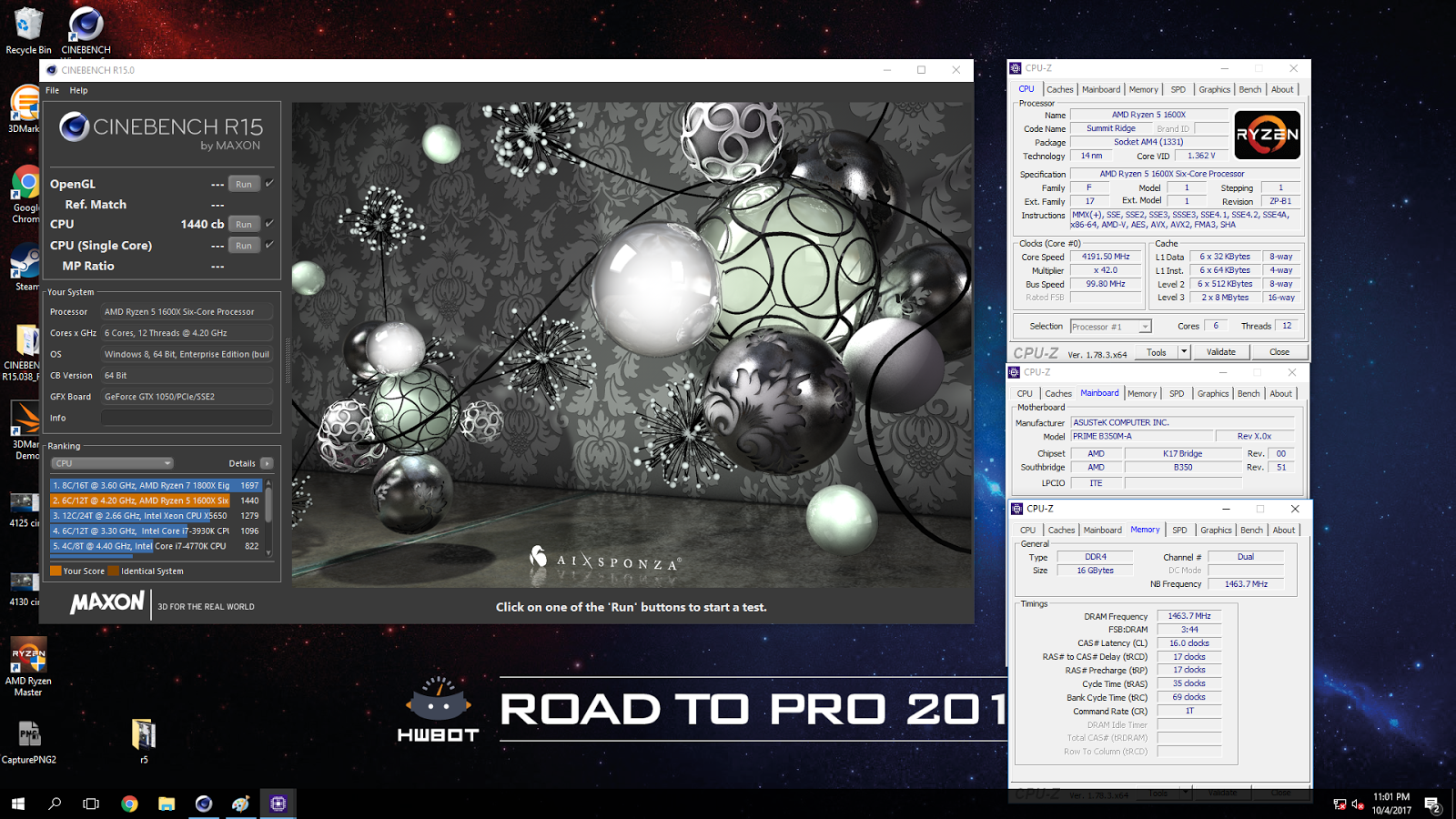Select the Core i7-4770K ranking entry
Image resolution: width=1456 pixels, height=819 pixels.
click(156, 546)
